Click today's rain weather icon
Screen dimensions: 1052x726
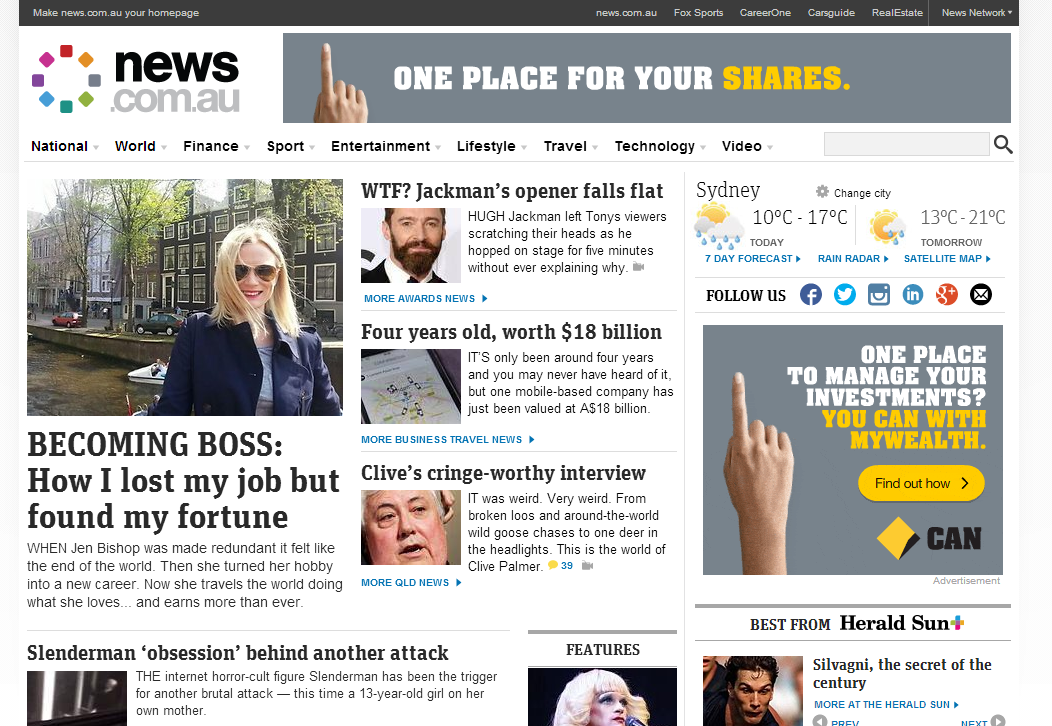[x=718, y=227]
